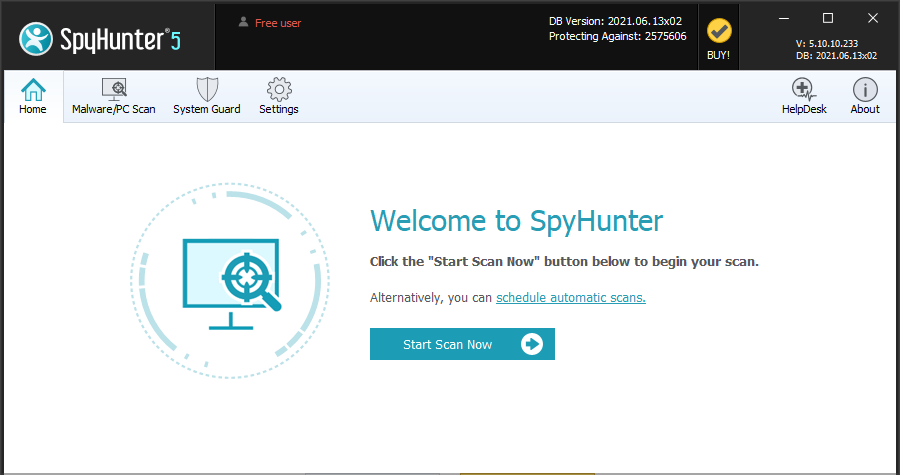
Task: Click DB Version 2021.06.13x02 text
Action: pos(615,21)
